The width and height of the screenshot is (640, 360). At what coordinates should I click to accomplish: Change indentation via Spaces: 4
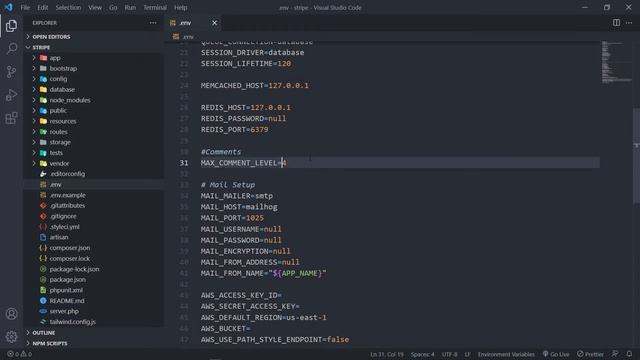click(422, 354)
